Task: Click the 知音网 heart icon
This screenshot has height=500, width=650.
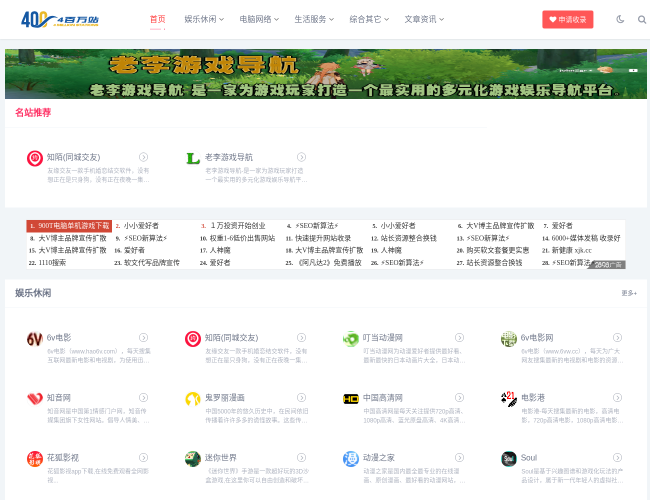Action: [35, 398]
